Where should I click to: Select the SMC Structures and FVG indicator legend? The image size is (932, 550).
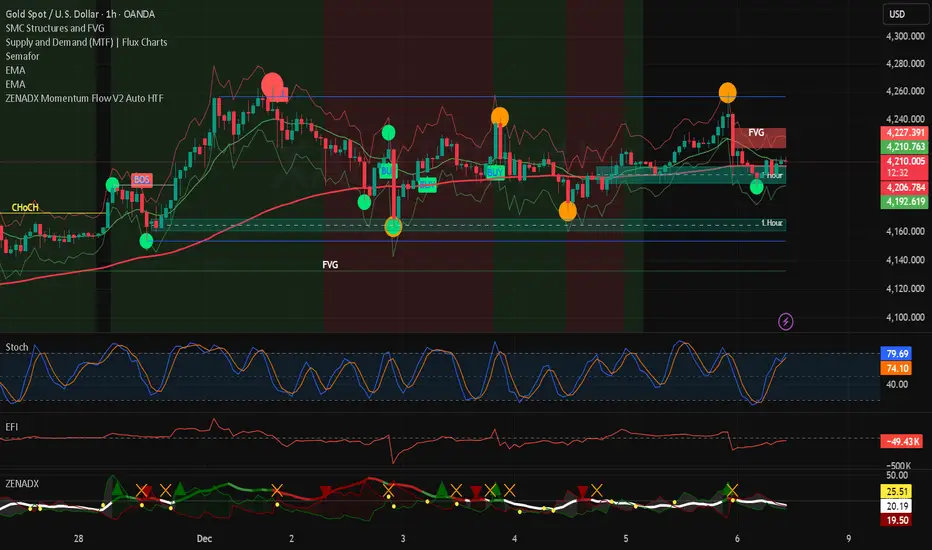tap(55, 28)
